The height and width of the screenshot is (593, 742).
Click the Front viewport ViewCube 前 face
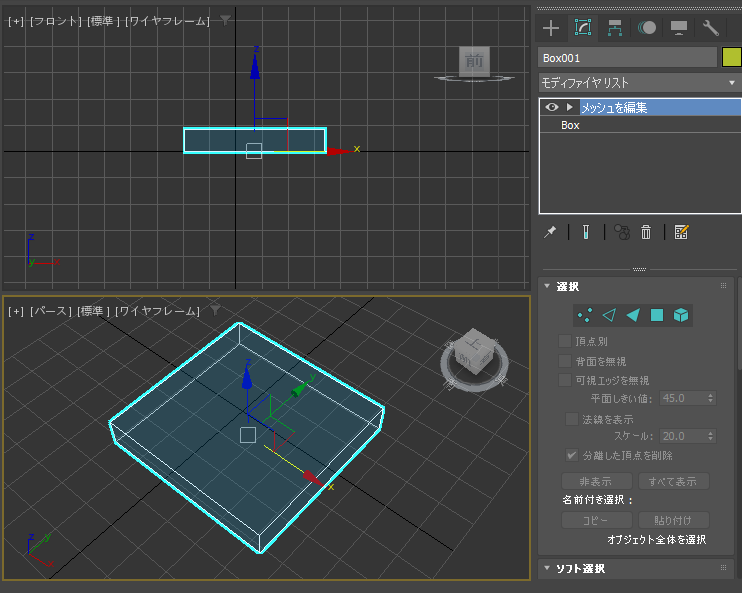coord(474,61)
